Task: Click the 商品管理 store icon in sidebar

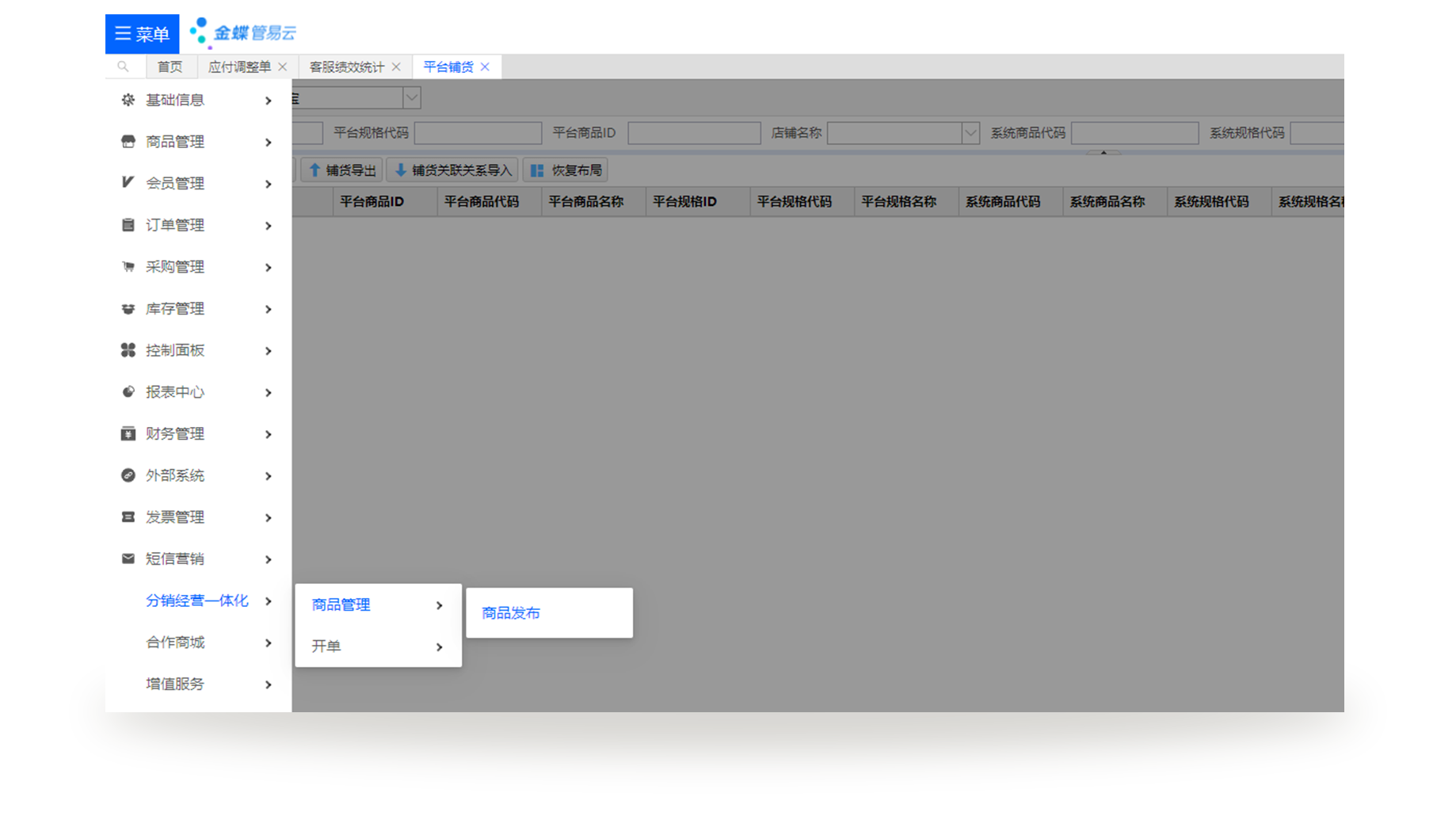Action: (x=128, y=142)
